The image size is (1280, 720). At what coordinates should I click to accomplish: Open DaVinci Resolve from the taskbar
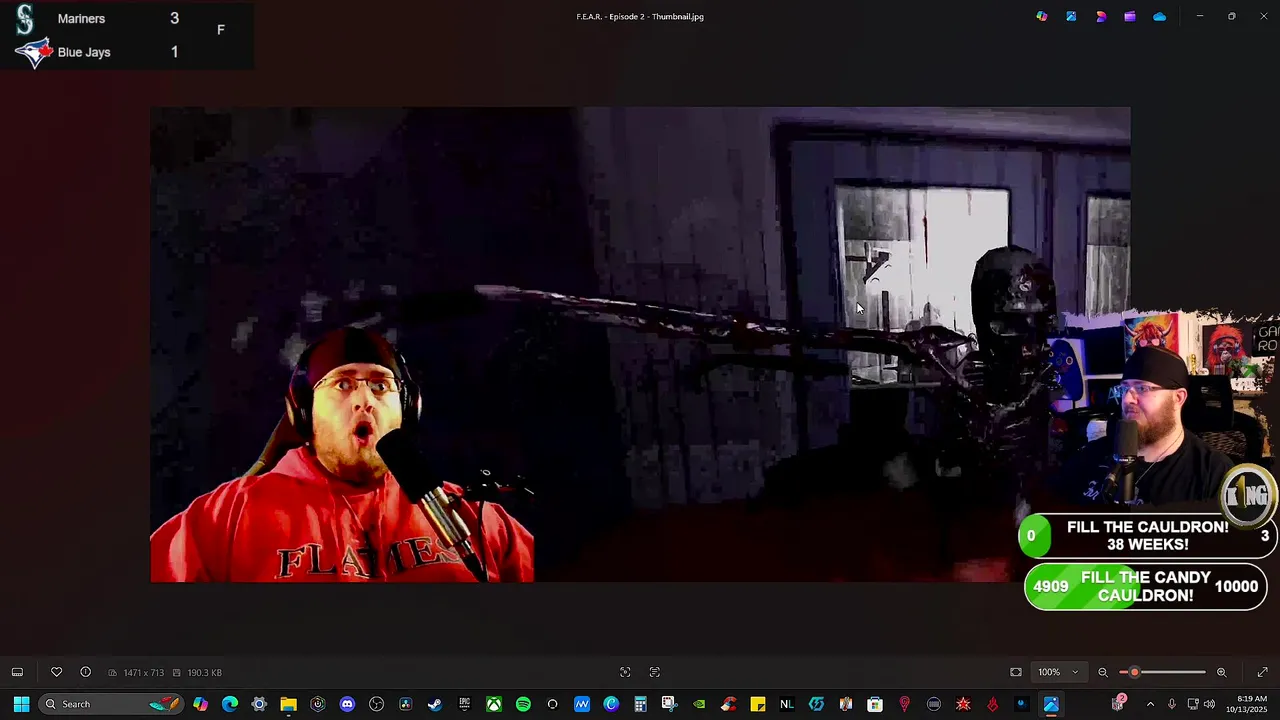click(x=405, y=704)
